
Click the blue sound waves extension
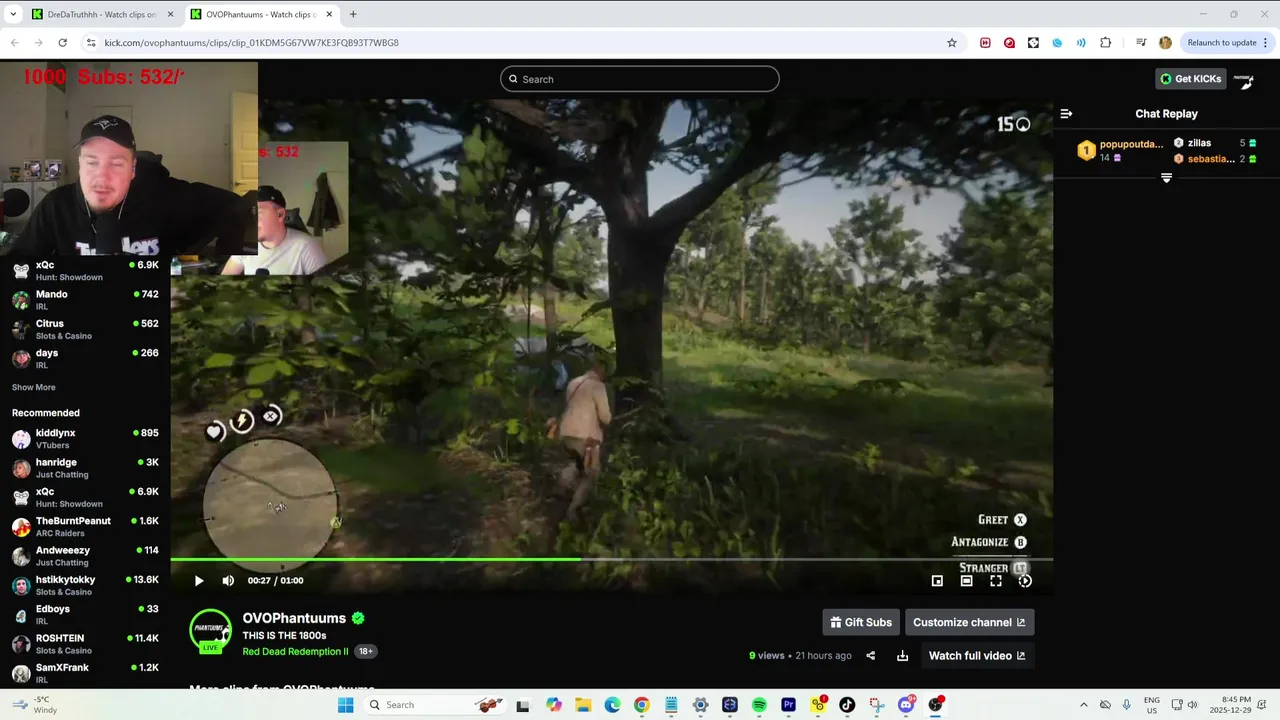(1081, 43)
